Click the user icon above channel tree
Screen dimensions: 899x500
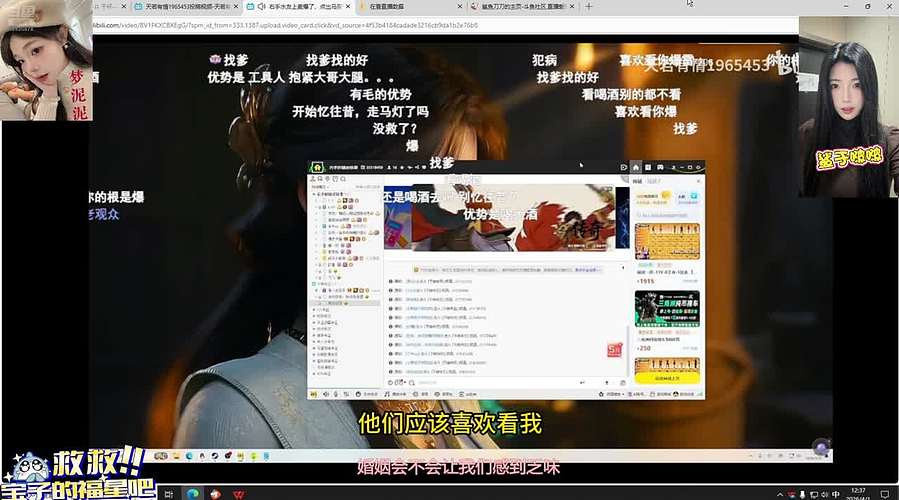313,179
